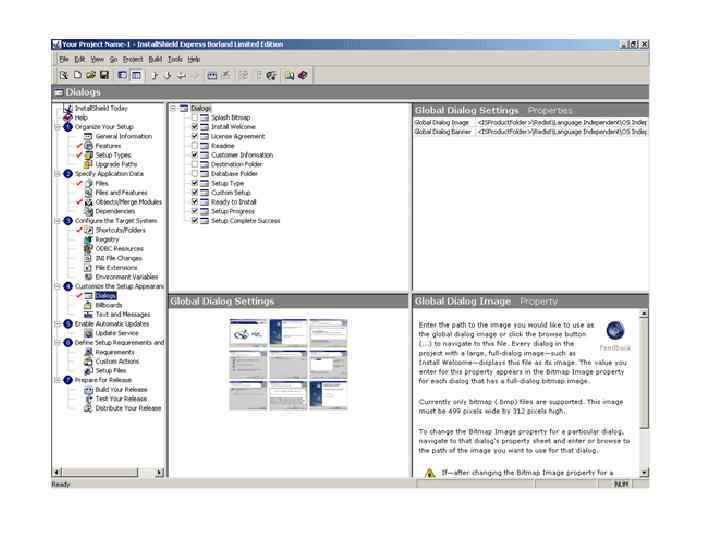The image size is (720, 540).
Task: Open the Build menu
Action: tap(155, 59)
